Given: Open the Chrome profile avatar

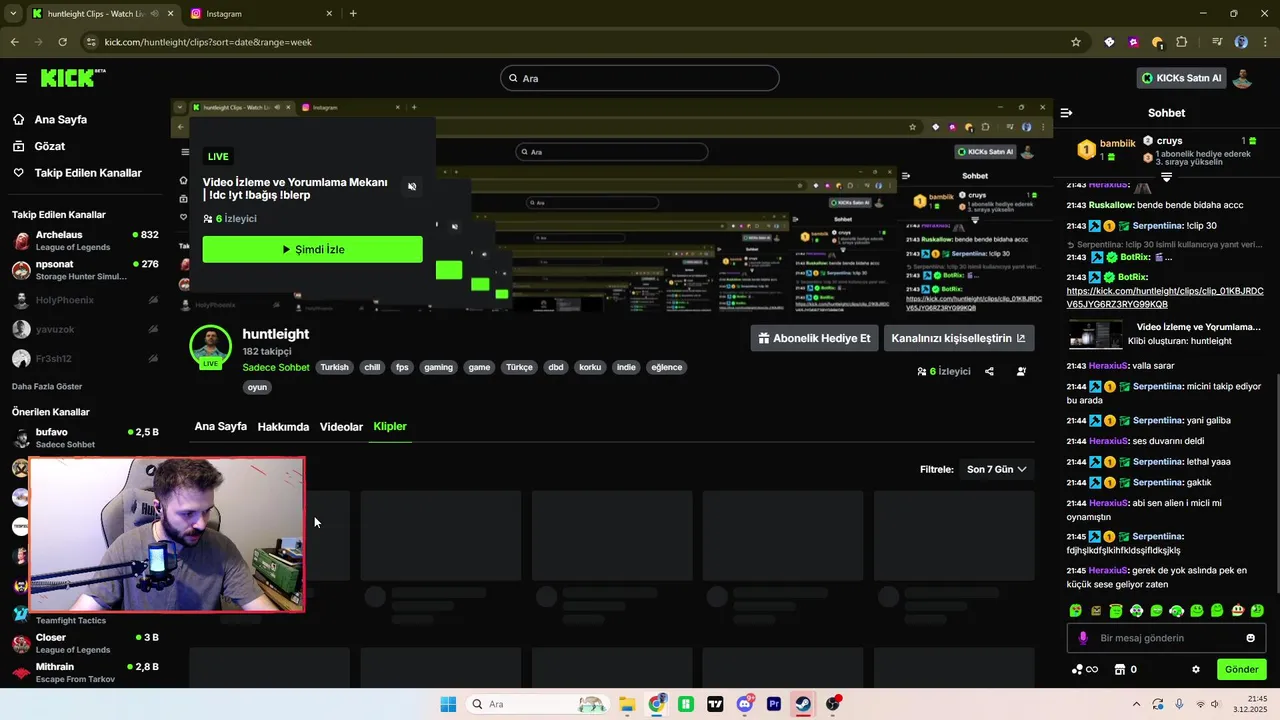Looking at the screenshot, I should [x=1241, y=42].
